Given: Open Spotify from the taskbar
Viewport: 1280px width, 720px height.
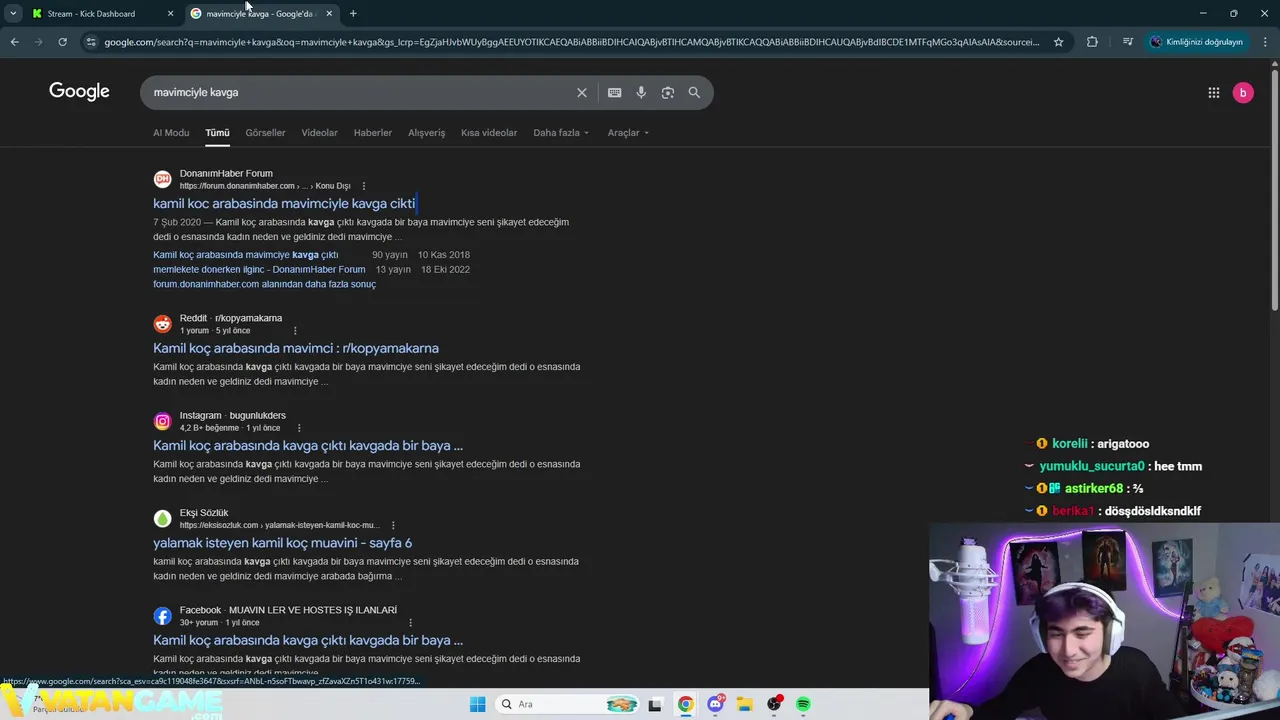Looking at the screenshot, I should tap(803, 704).
